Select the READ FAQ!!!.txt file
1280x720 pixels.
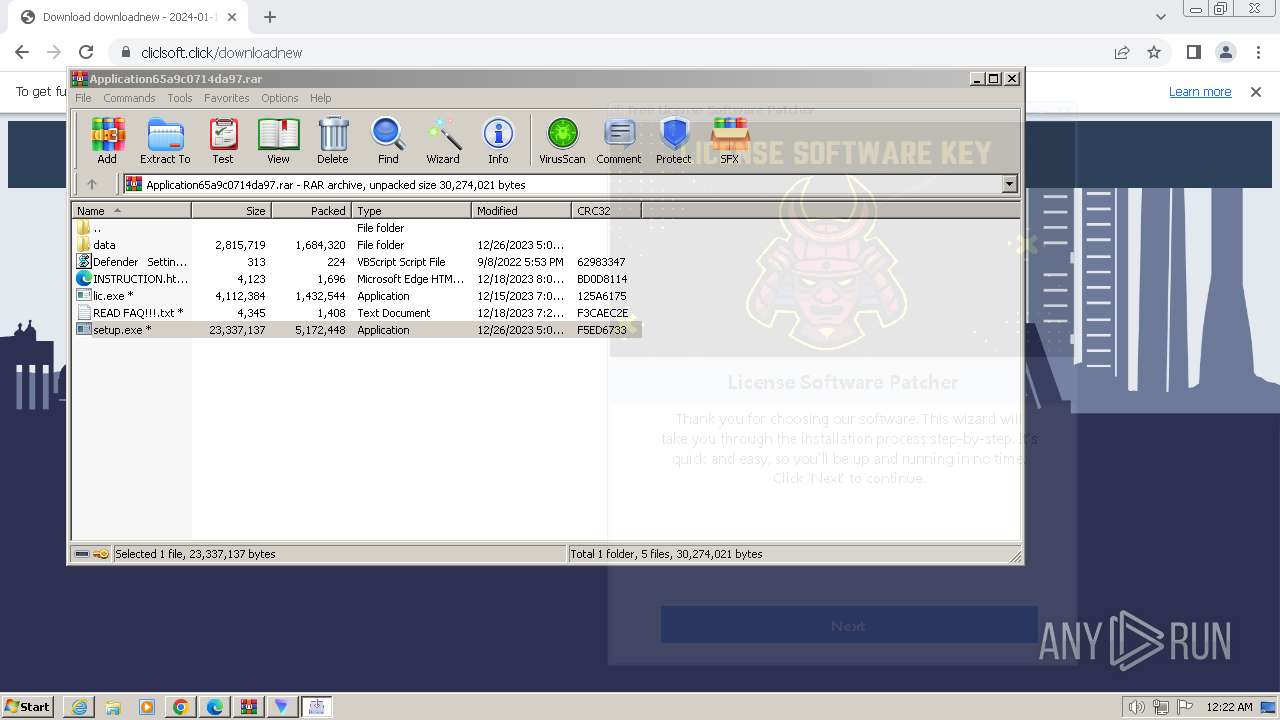pos(357,313)
